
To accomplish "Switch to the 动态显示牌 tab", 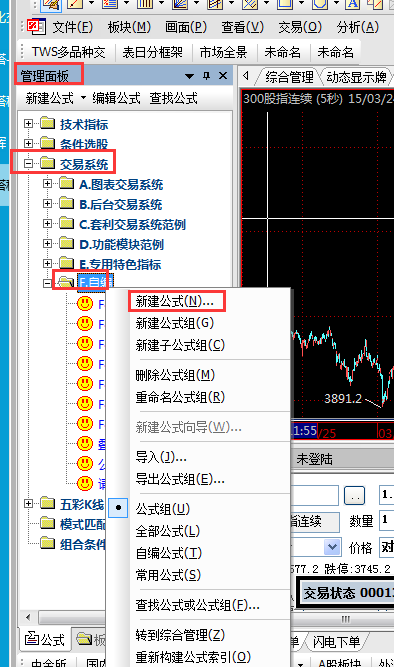I will [357, 77].
